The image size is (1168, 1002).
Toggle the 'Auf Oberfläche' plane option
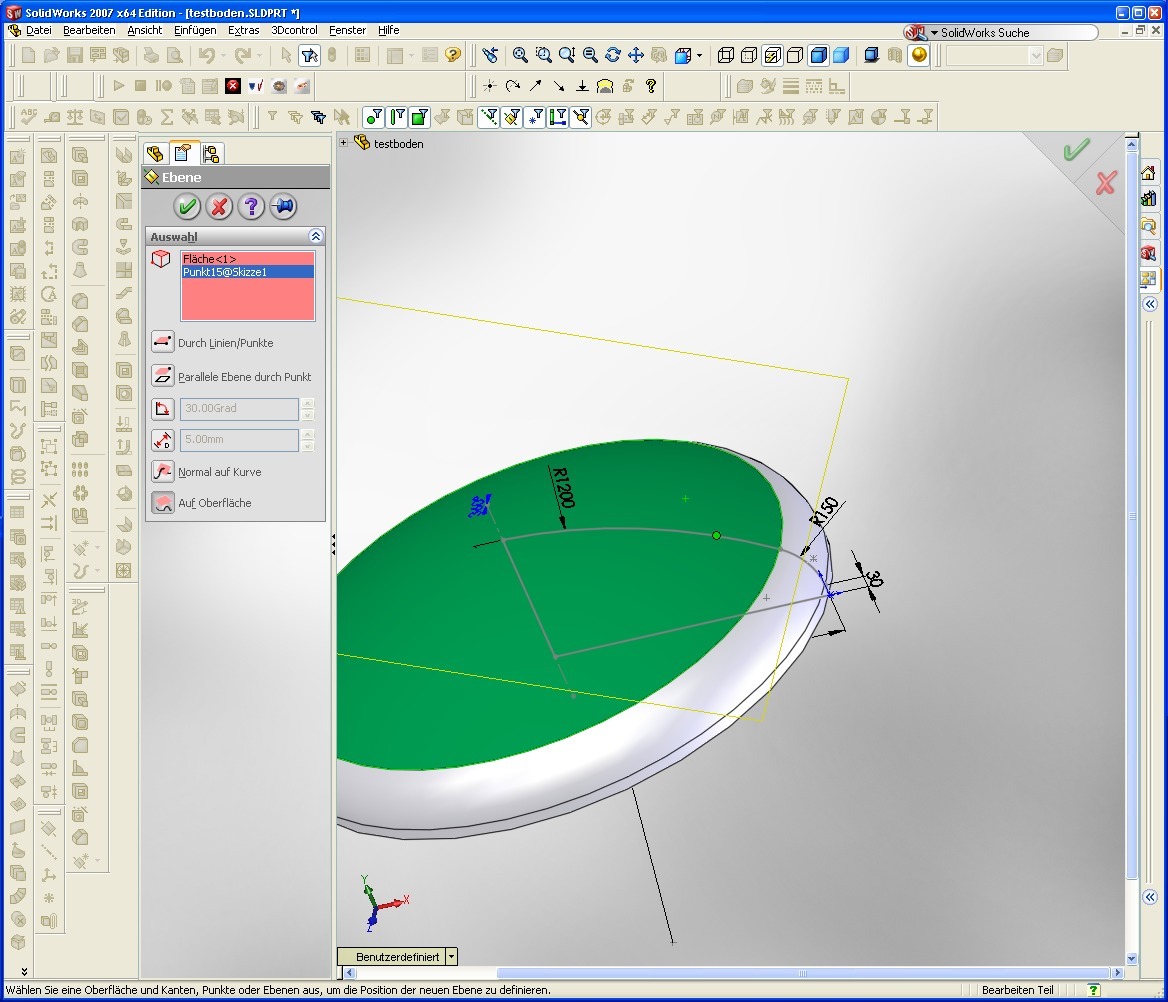[163, 503]
